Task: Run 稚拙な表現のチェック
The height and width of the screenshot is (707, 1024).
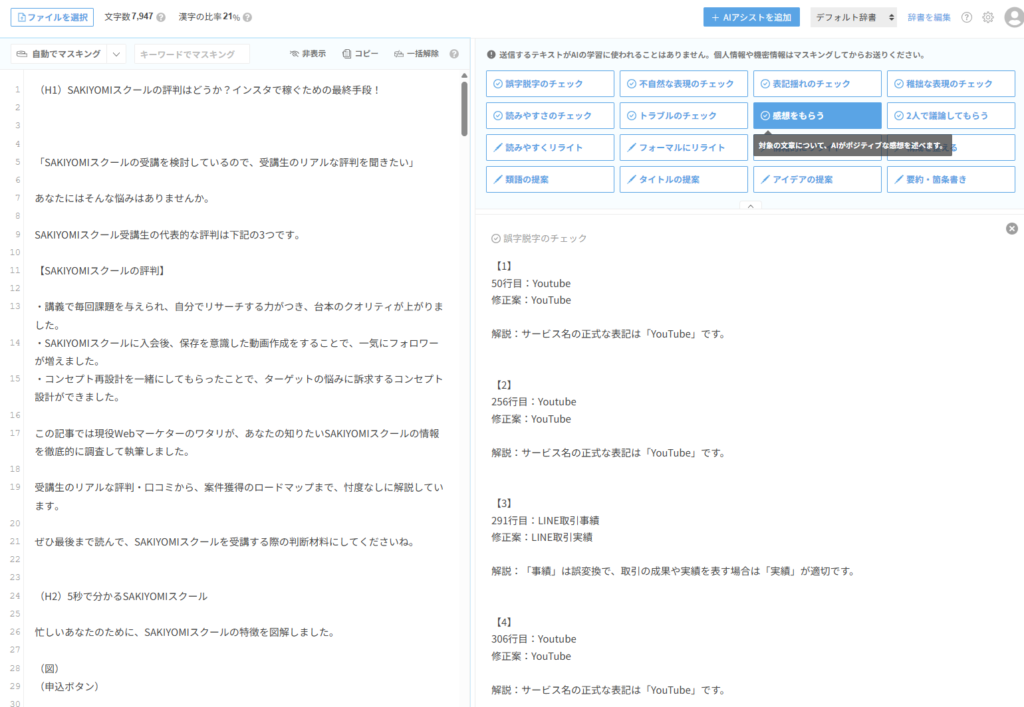Action: click(951, 84)
